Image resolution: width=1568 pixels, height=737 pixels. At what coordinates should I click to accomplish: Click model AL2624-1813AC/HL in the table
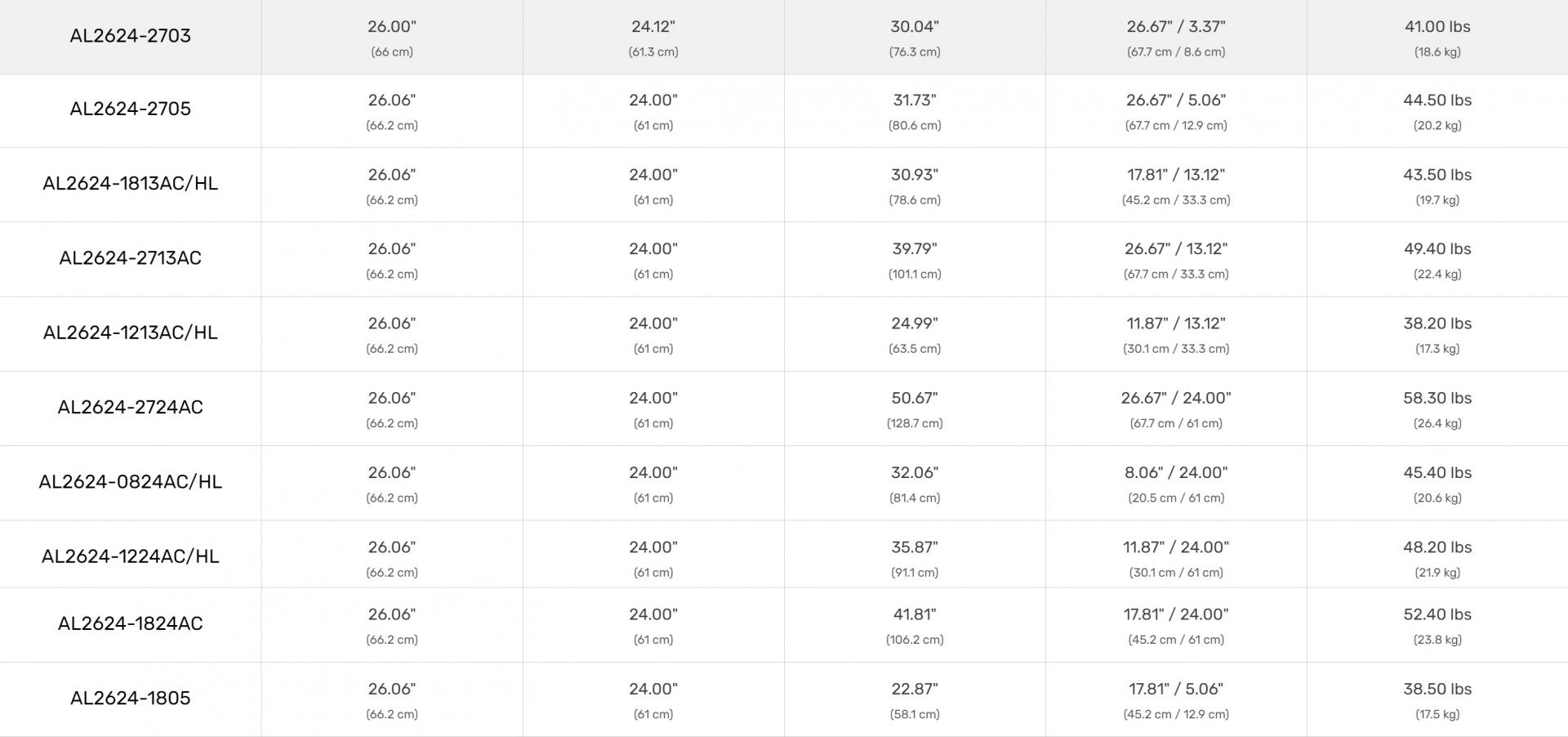point(130,183)
